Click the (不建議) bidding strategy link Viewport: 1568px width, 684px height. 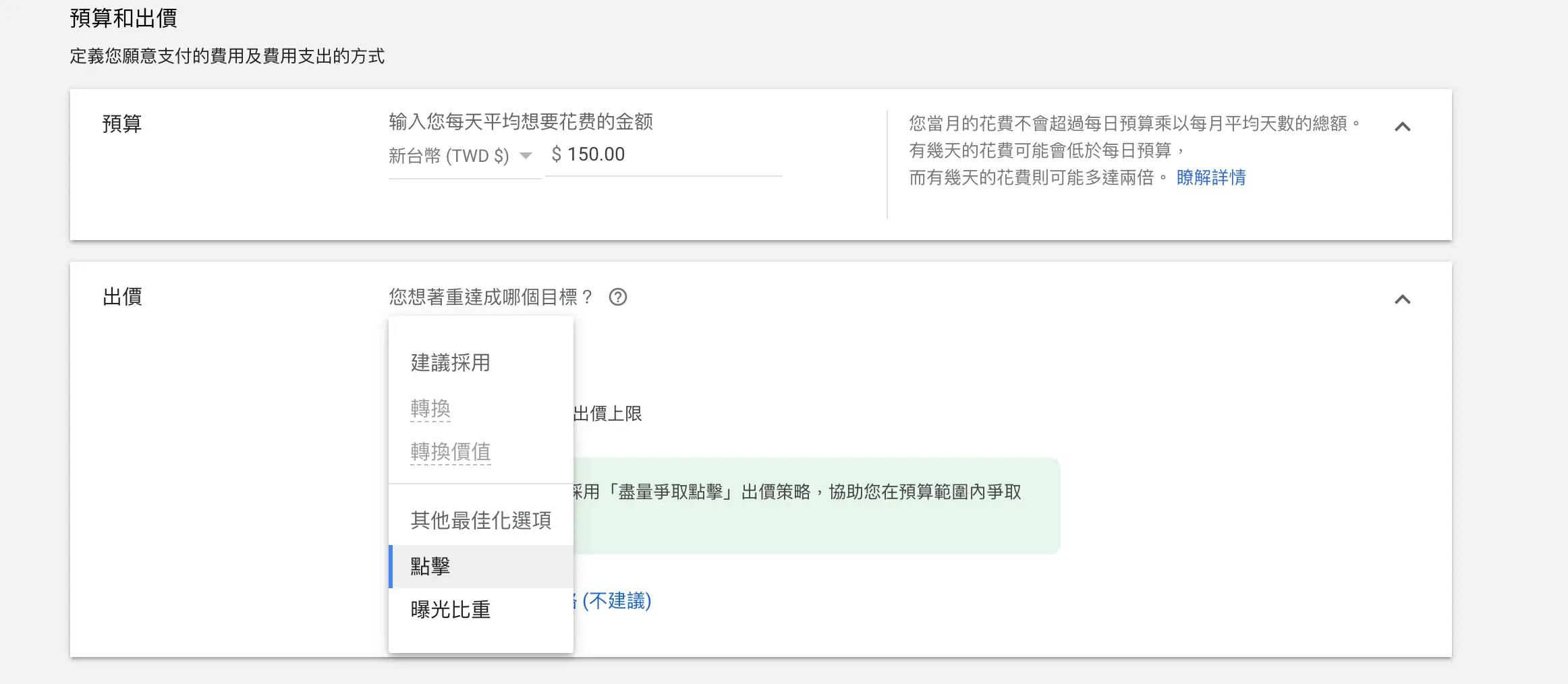(613, 600)
